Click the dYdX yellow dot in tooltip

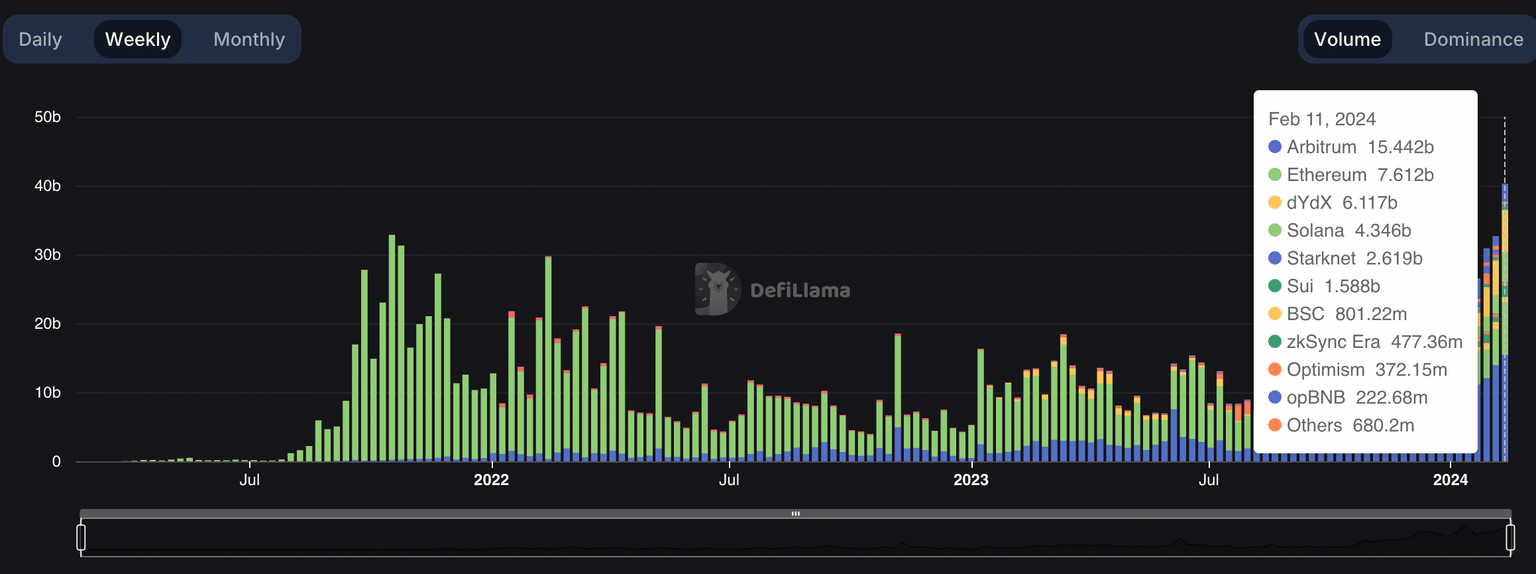[1275, 203]
